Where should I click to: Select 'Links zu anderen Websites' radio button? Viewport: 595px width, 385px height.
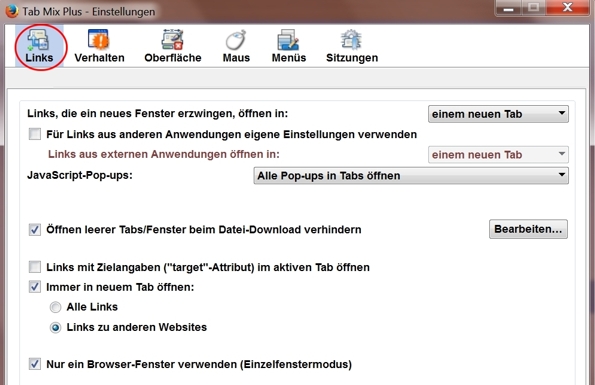55,327
